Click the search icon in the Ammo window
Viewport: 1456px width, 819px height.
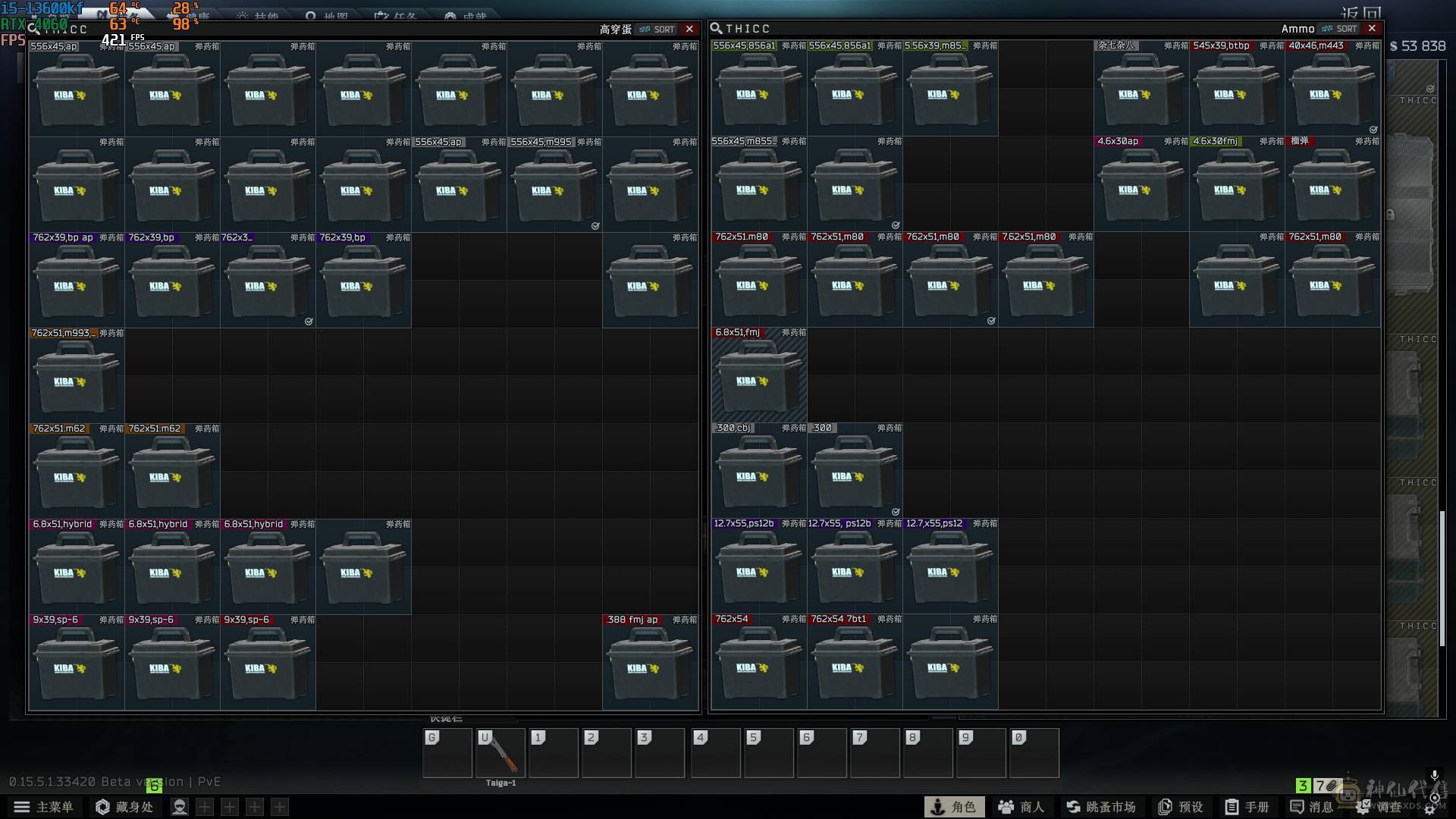716,28
